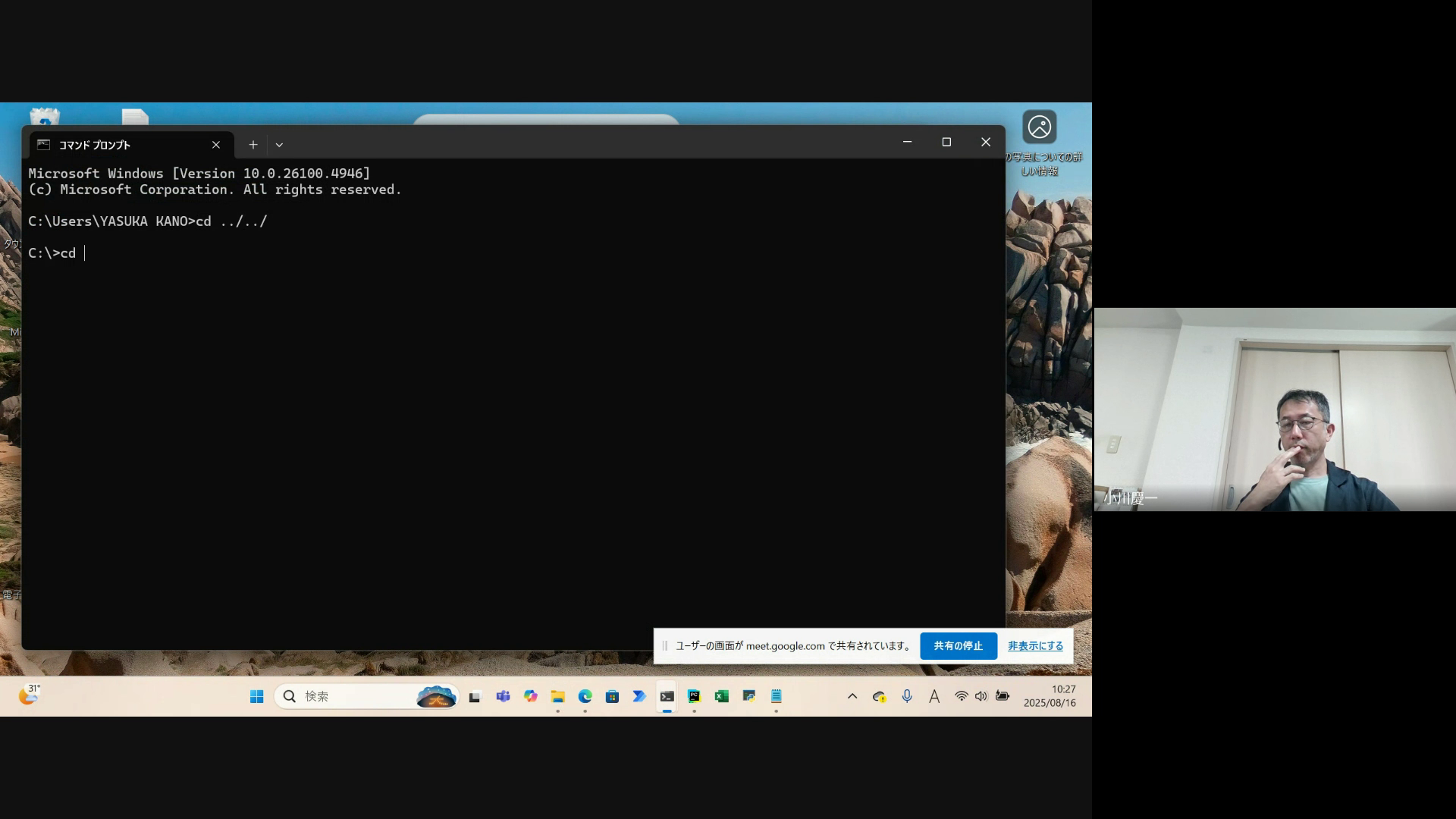Screen dimensions: 1456x819
Task: Open a new terminal tab with plus button
Action: click(x=253, y=145)
